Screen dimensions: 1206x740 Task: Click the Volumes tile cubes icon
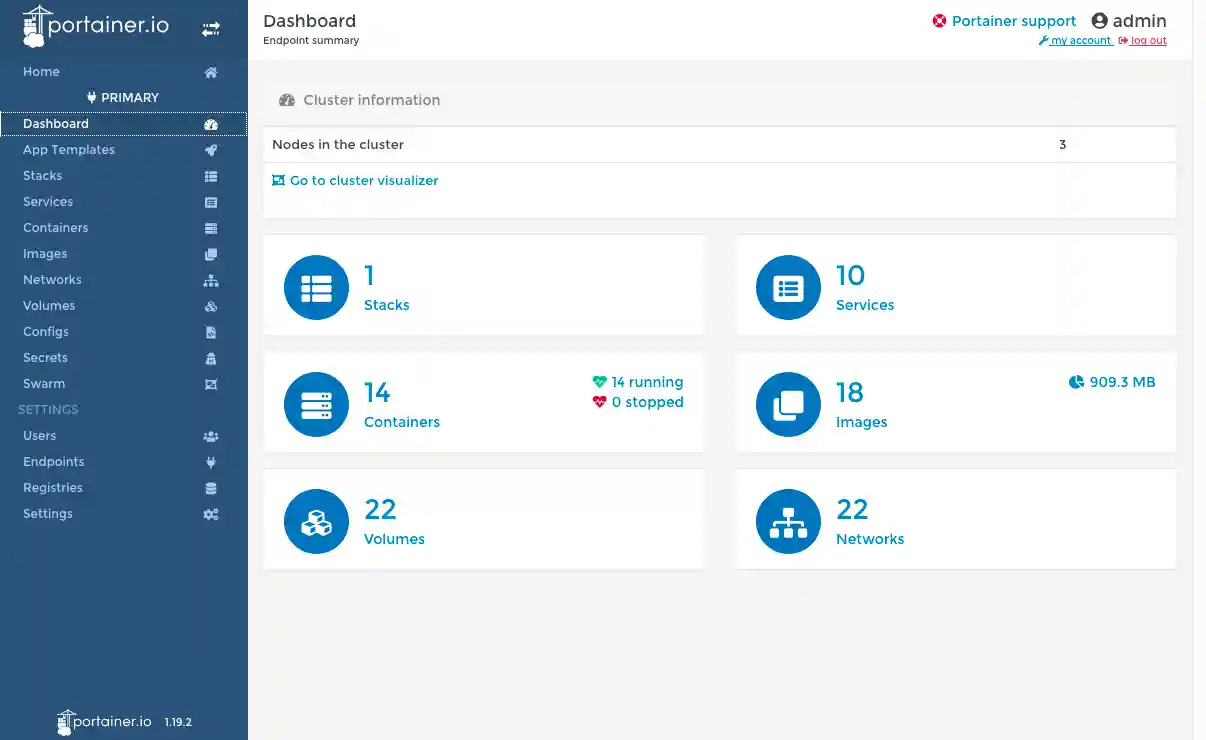tap(316, 522)
